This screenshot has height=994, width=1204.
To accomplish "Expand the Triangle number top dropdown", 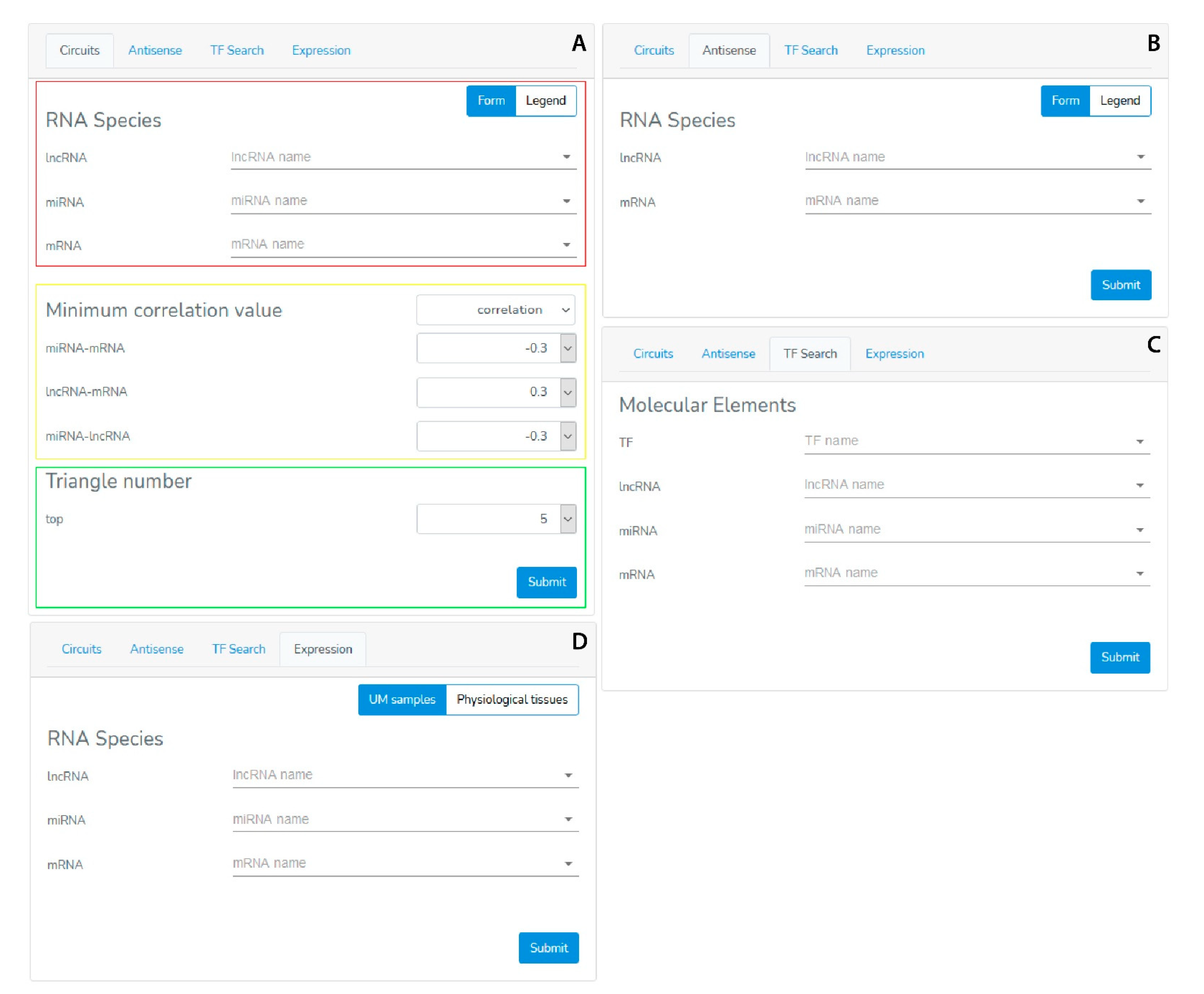I will [567, 519].
